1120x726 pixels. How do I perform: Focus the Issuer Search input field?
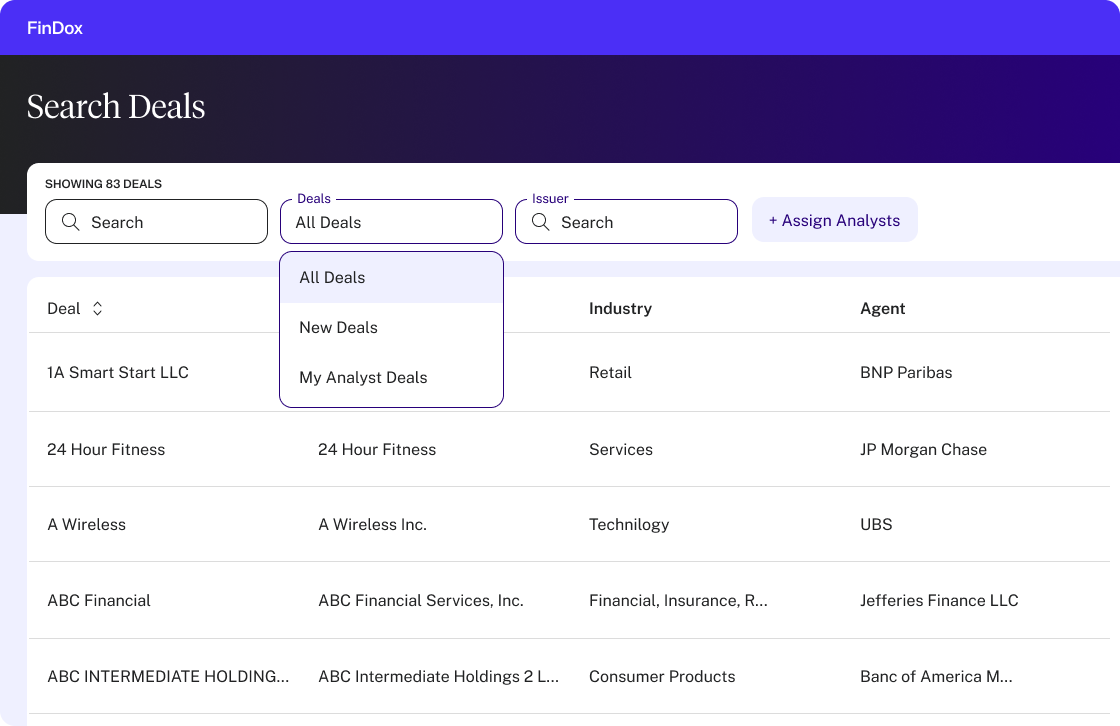[x=640, y=222]
